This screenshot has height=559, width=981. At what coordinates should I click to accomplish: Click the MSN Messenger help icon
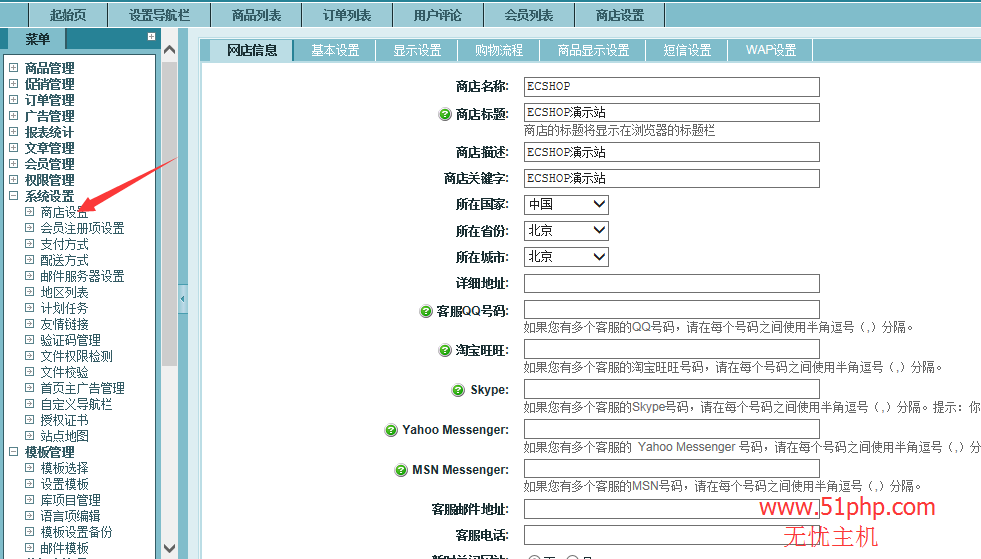[x=401, y=470]
